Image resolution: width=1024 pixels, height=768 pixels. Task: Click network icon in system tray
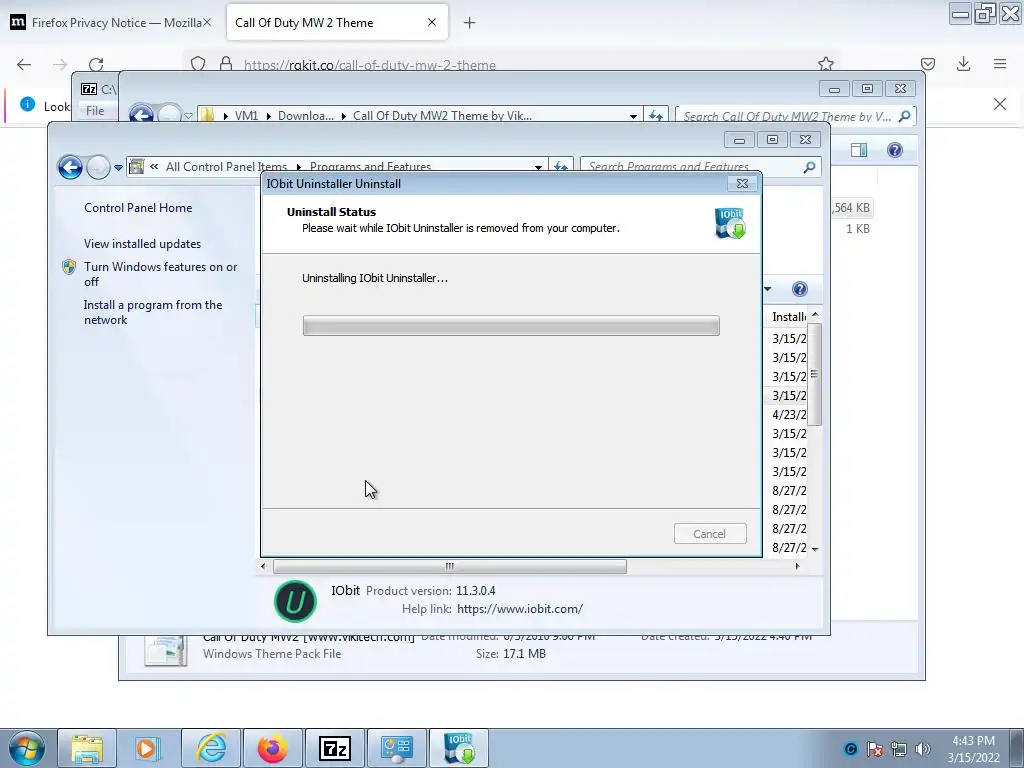point(899,749)
